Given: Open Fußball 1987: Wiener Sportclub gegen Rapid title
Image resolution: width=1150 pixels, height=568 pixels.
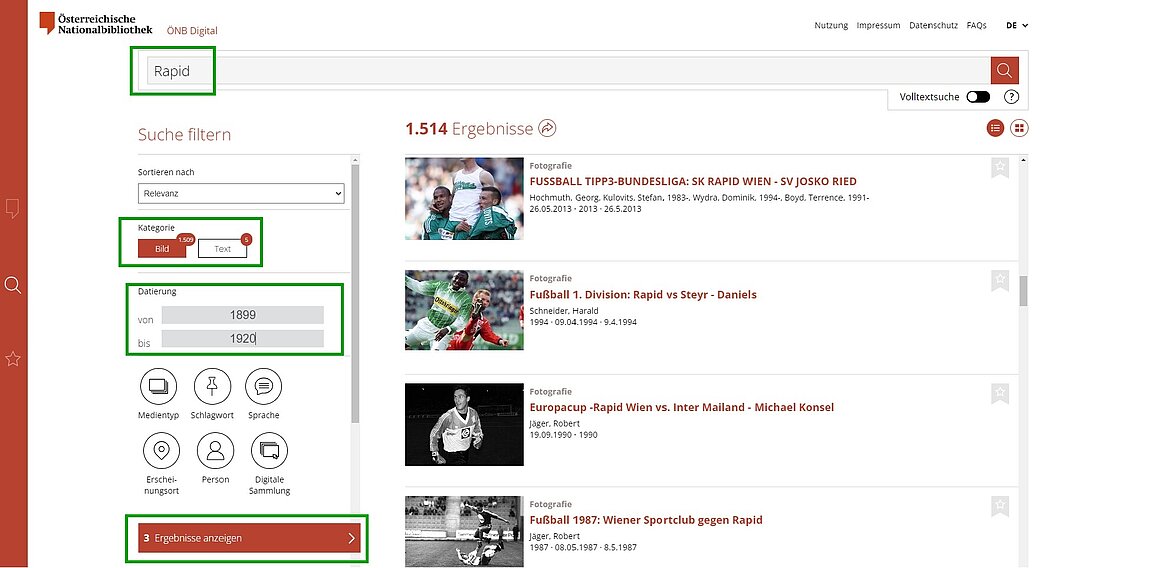Looking at the screenshot, I should click(646, 520).
